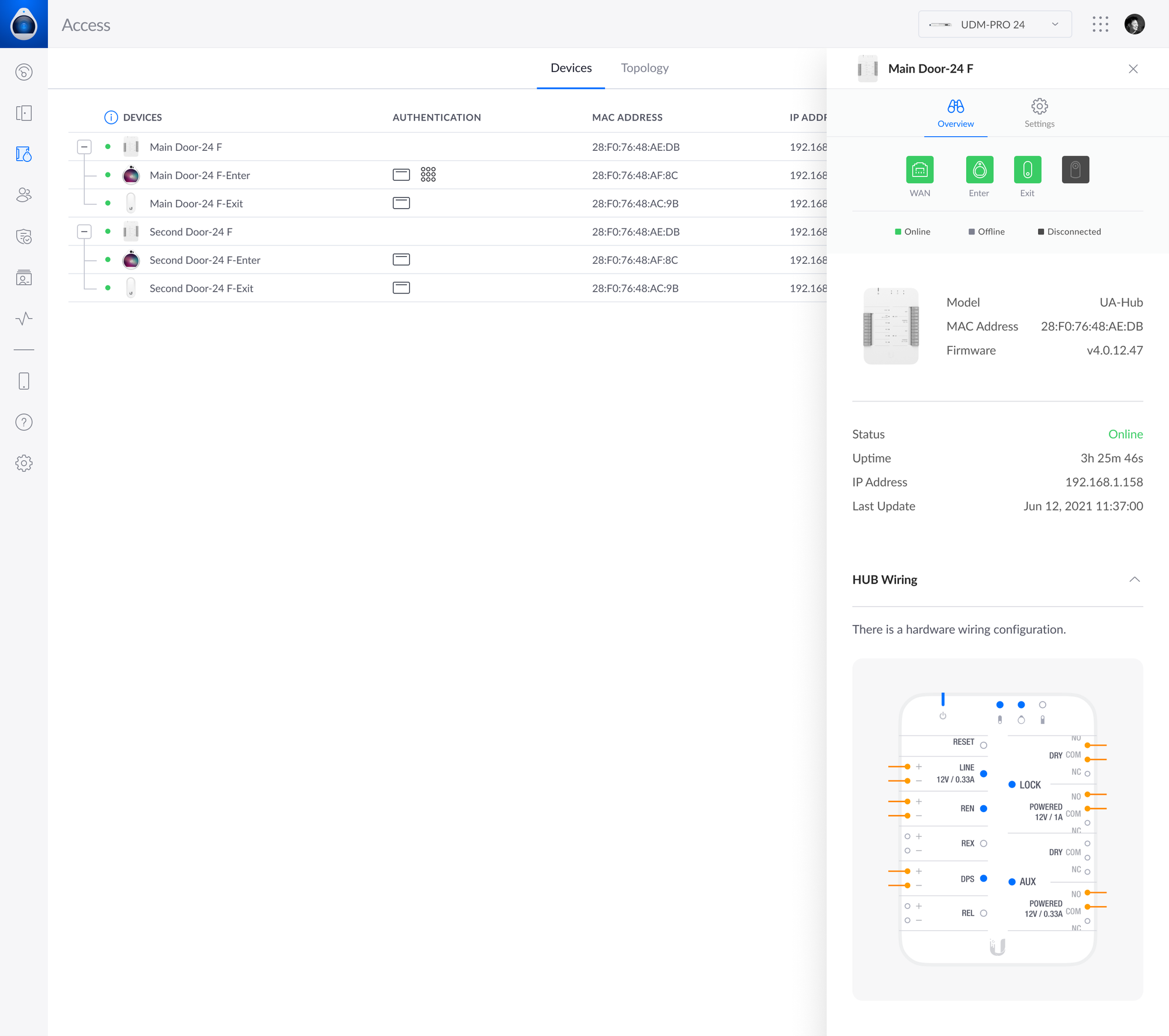1169x1036 pixels.
Task: Collapse the Main Door-24 F tree row
Action: click(84, 147)
